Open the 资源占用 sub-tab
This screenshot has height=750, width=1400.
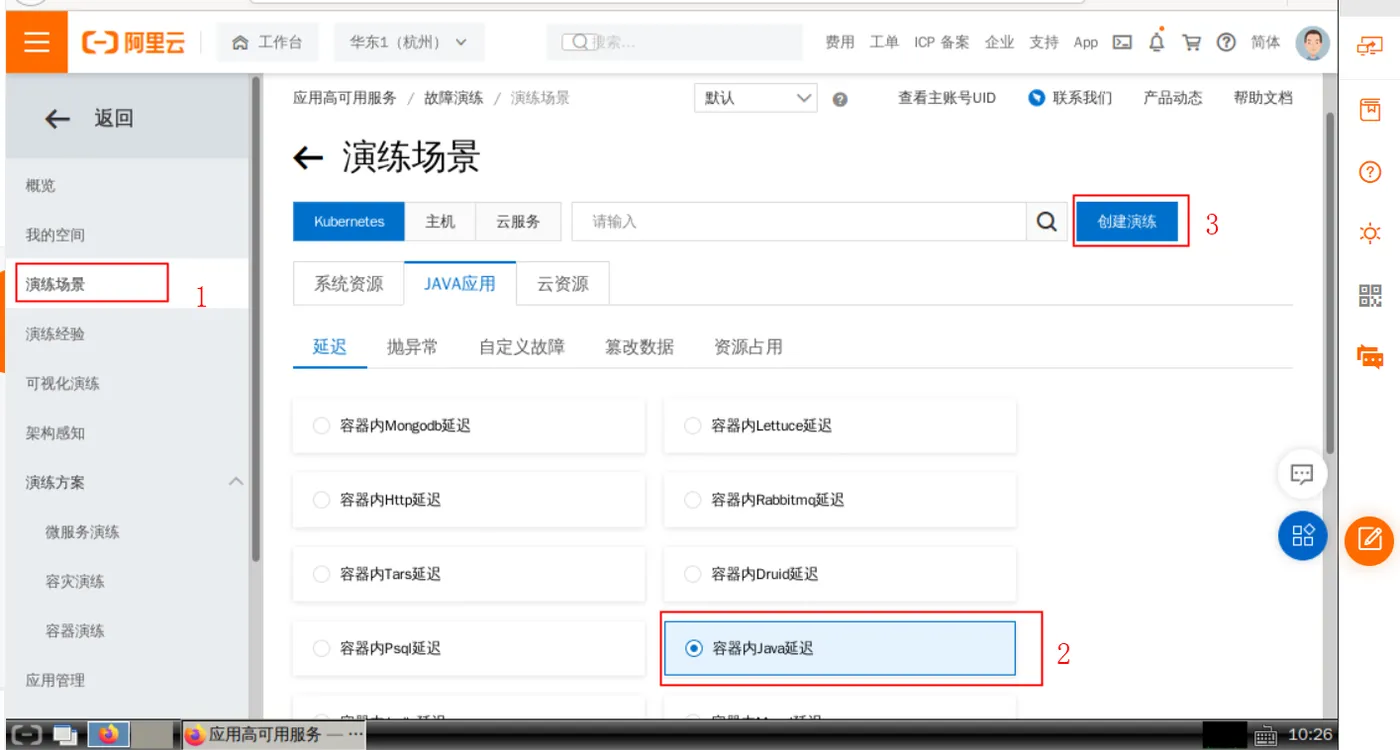click(748, 347)
